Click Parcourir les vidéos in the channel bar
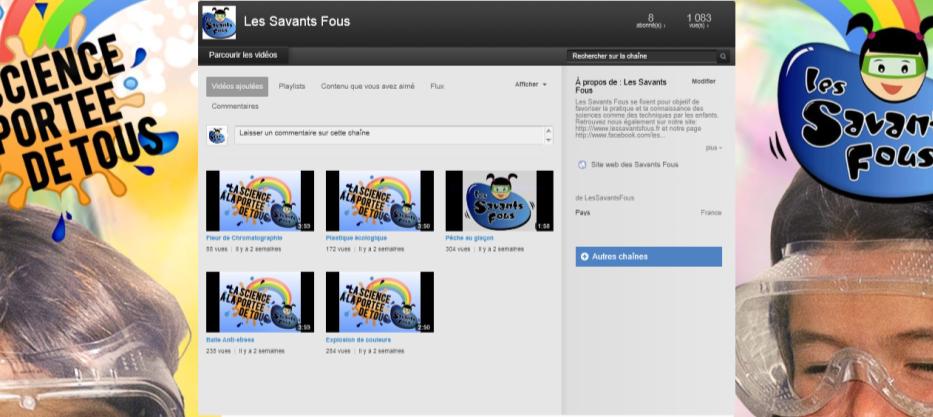The height and width of the screenshot is (417, 933). (243, 55)
